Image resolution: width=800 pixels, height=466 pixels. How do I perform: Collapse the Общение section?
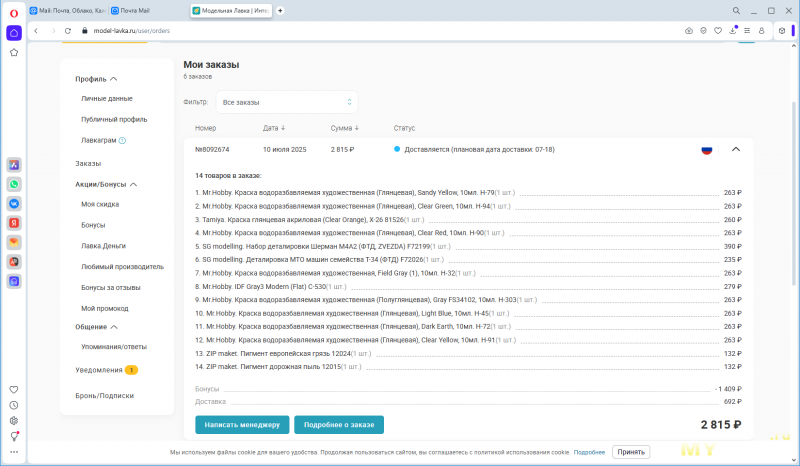pyautogui.click(x=114, y=327)
